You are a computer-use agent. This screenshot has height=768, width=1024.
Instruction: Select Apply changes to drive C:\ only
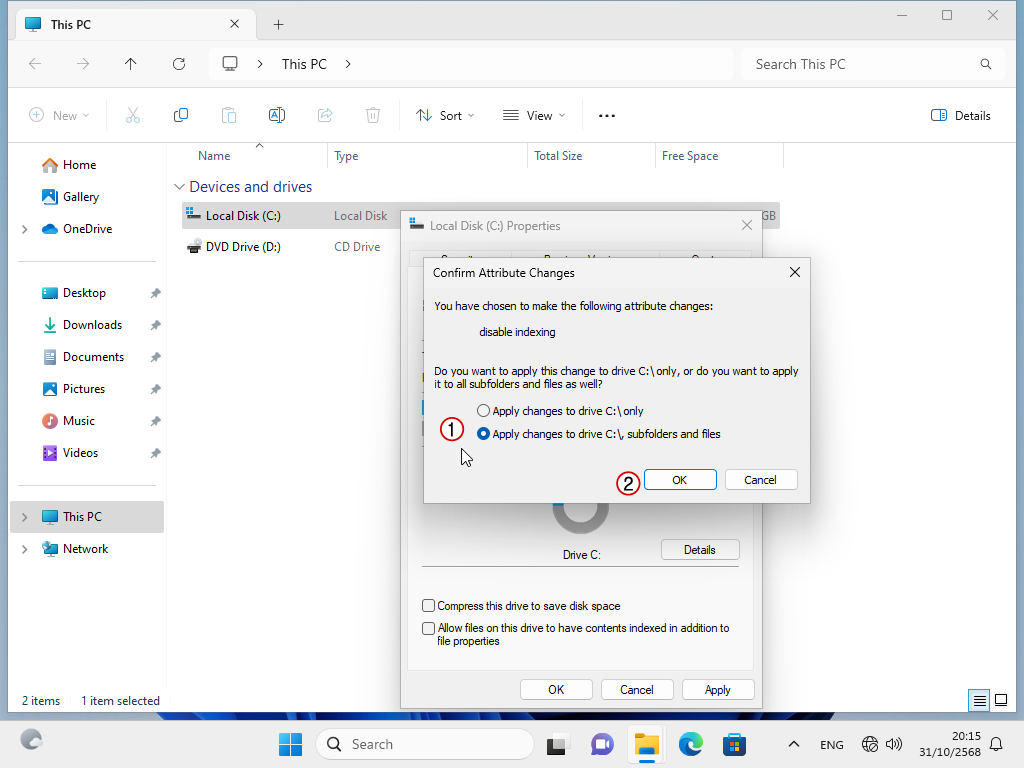tap(484, 411)
